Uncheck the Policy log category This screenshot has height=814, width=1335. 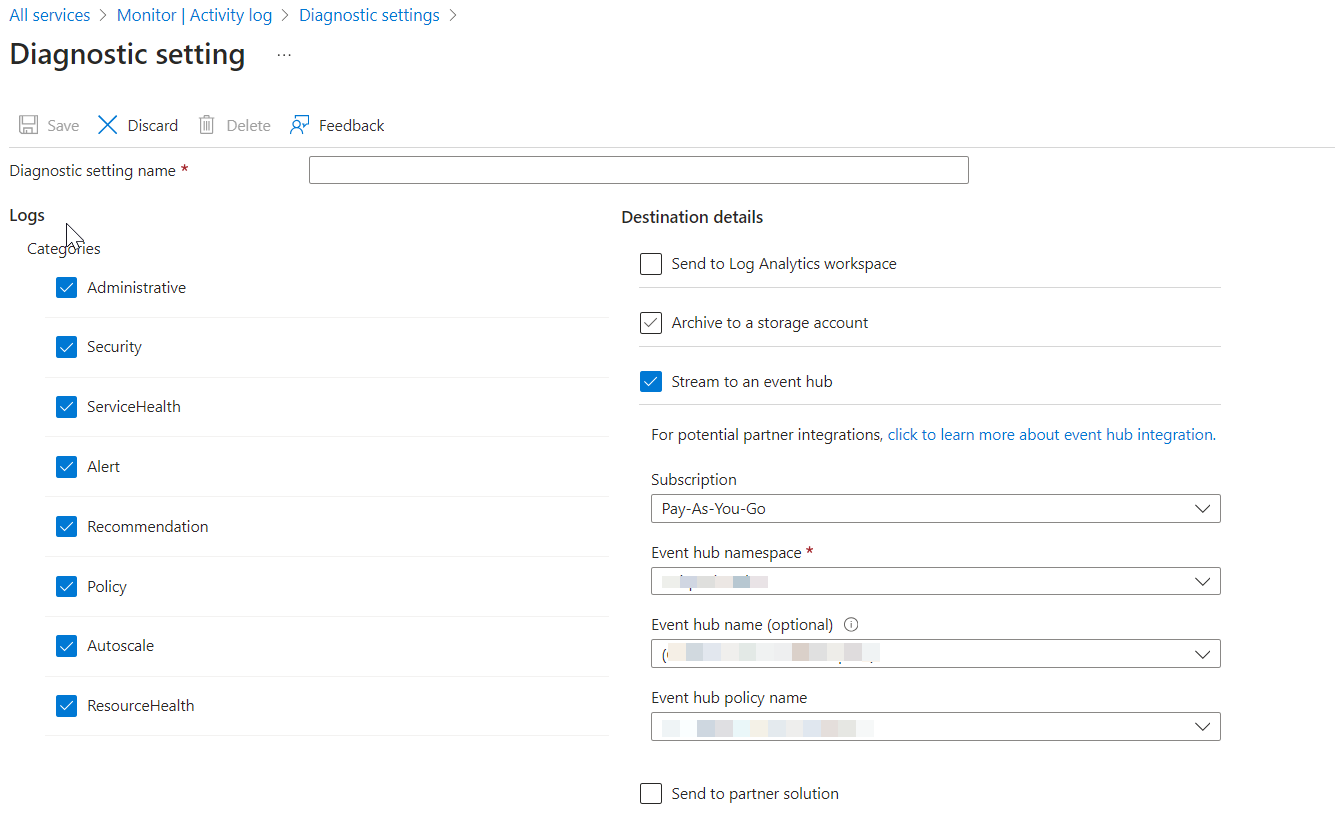(66, 587)
